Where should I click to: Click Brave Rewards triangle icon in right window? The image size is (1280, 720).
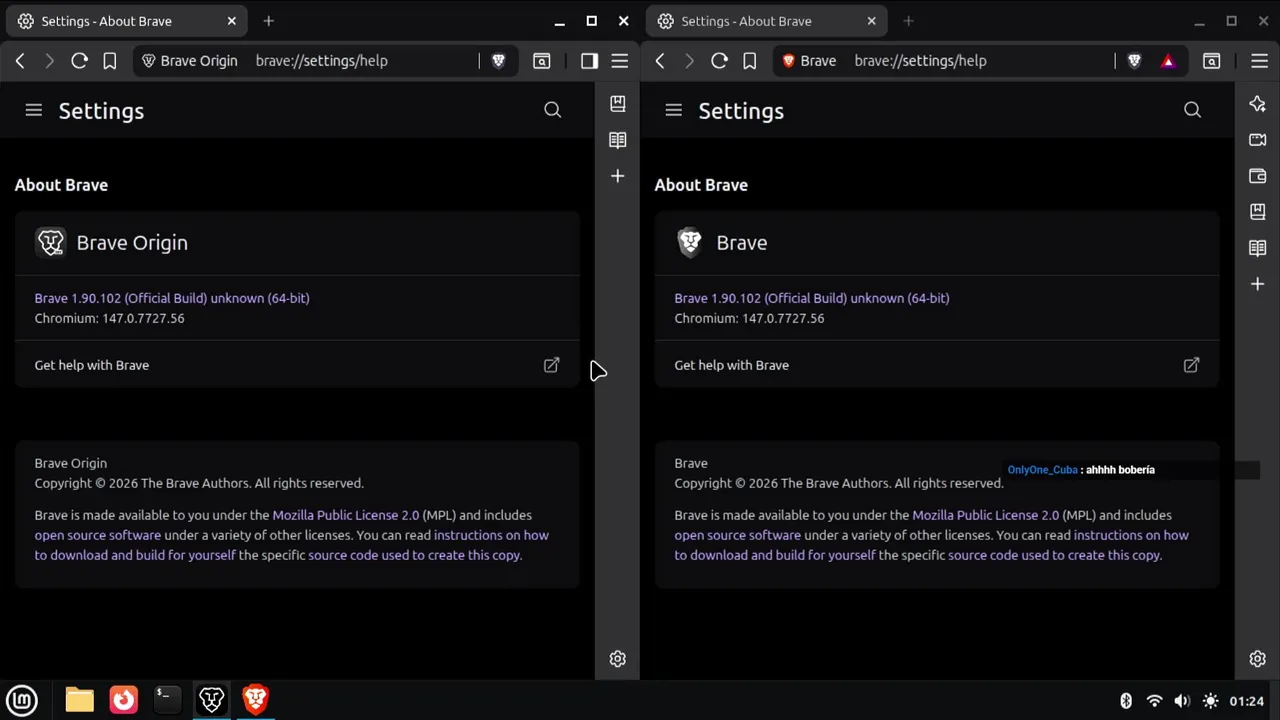click(1167, 61)
